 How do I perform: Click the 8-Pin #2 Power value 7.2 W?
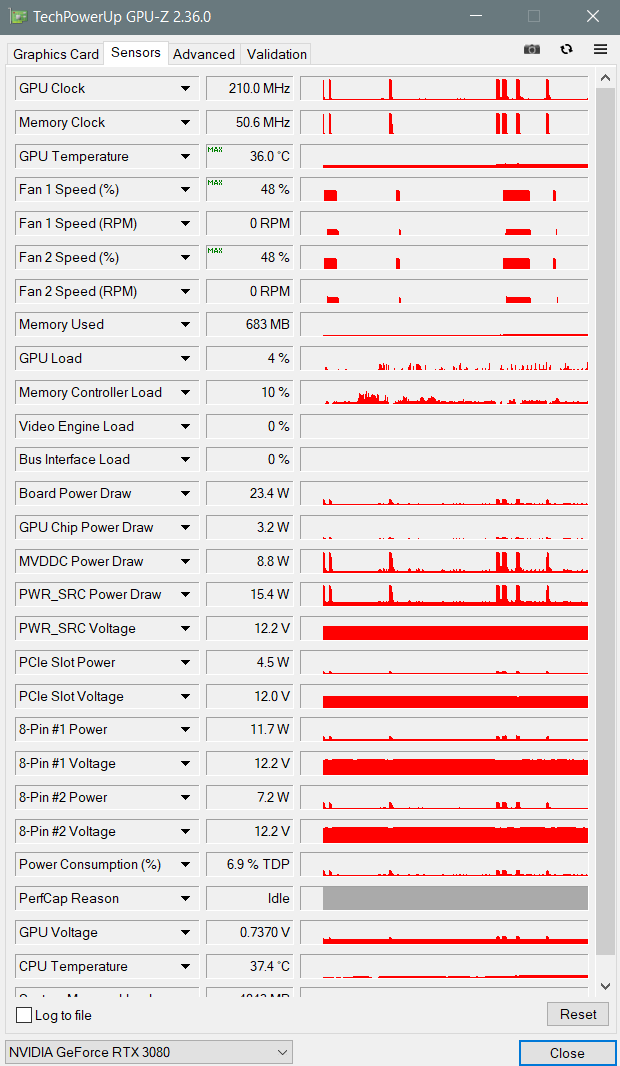[249, 797]
